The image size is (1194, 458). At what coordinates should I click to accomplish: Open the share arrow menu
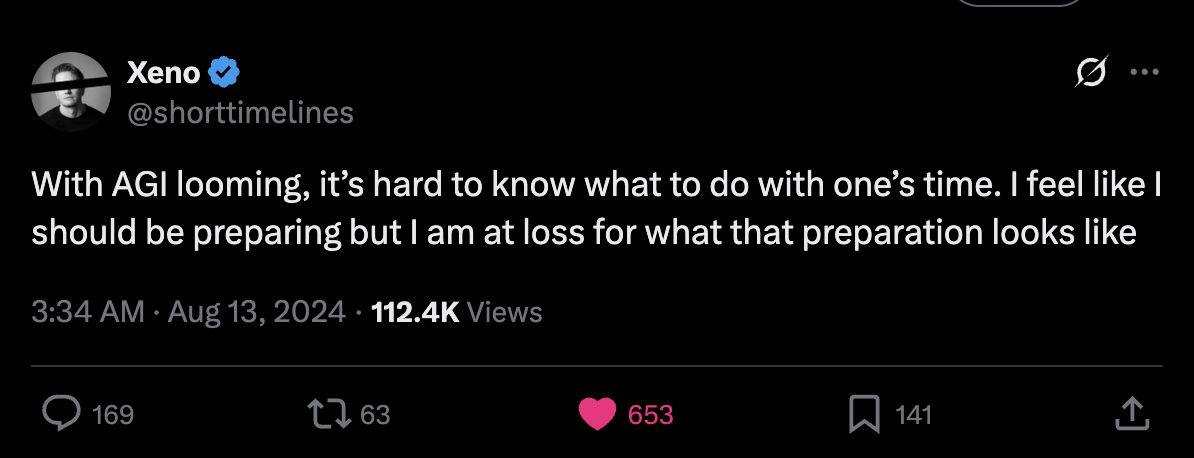(1130, 413)
